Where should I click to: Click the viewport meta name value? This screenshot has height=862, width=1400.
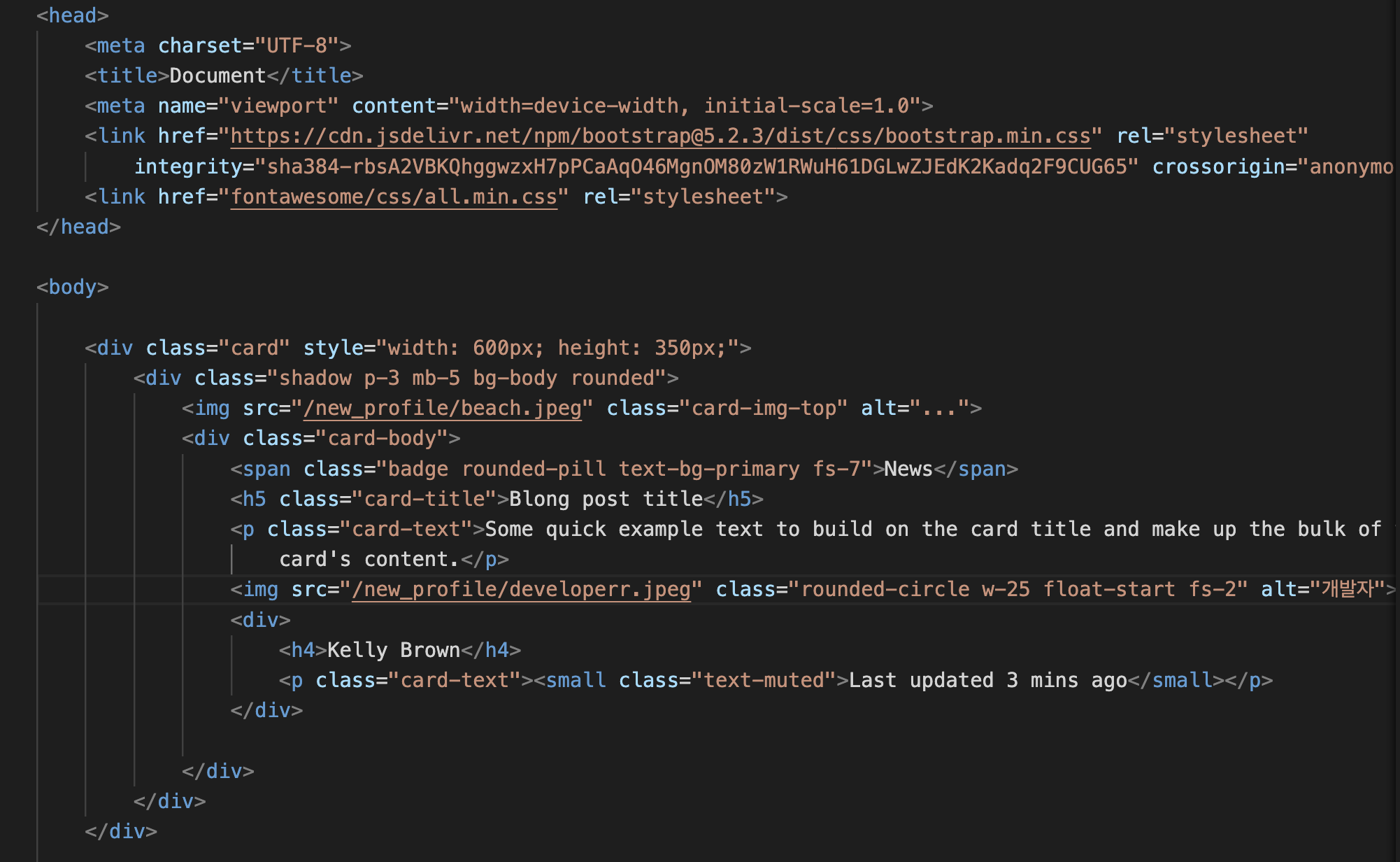pyautogui.click(x=279, y=106)
